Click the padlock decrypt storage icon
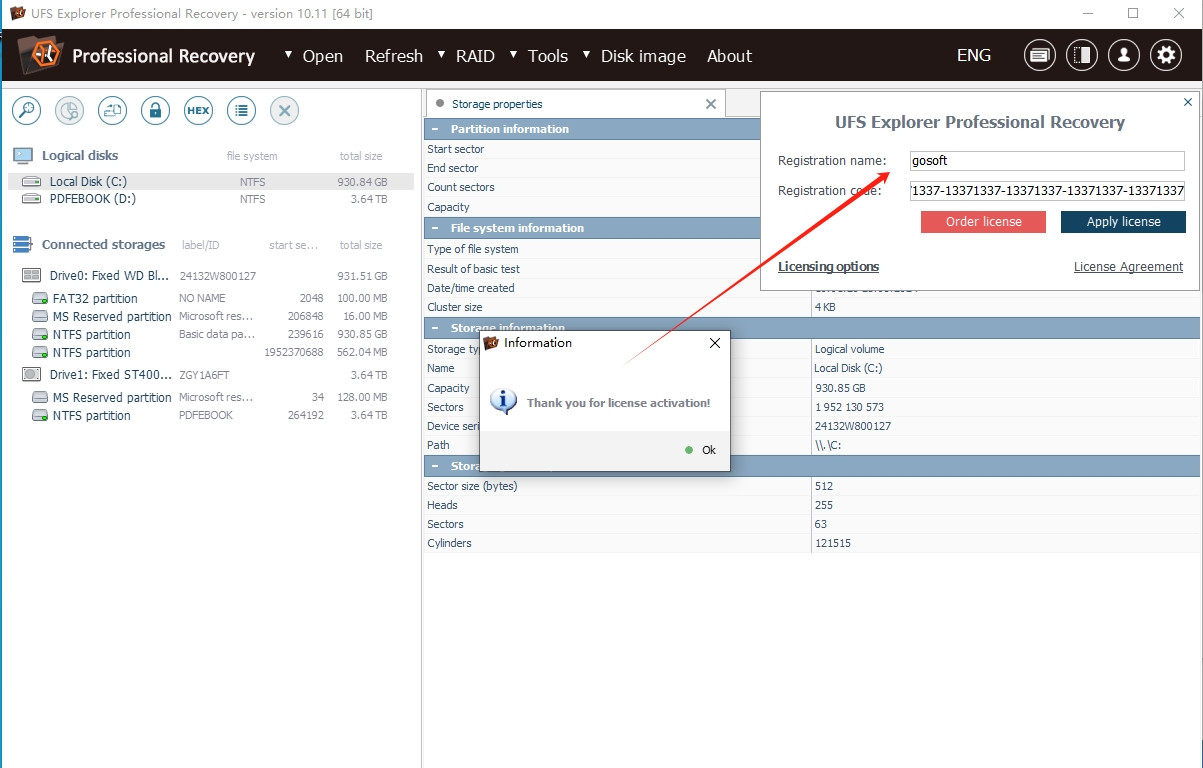Viewport: 1203px width, 768px height. click(155, 111)
